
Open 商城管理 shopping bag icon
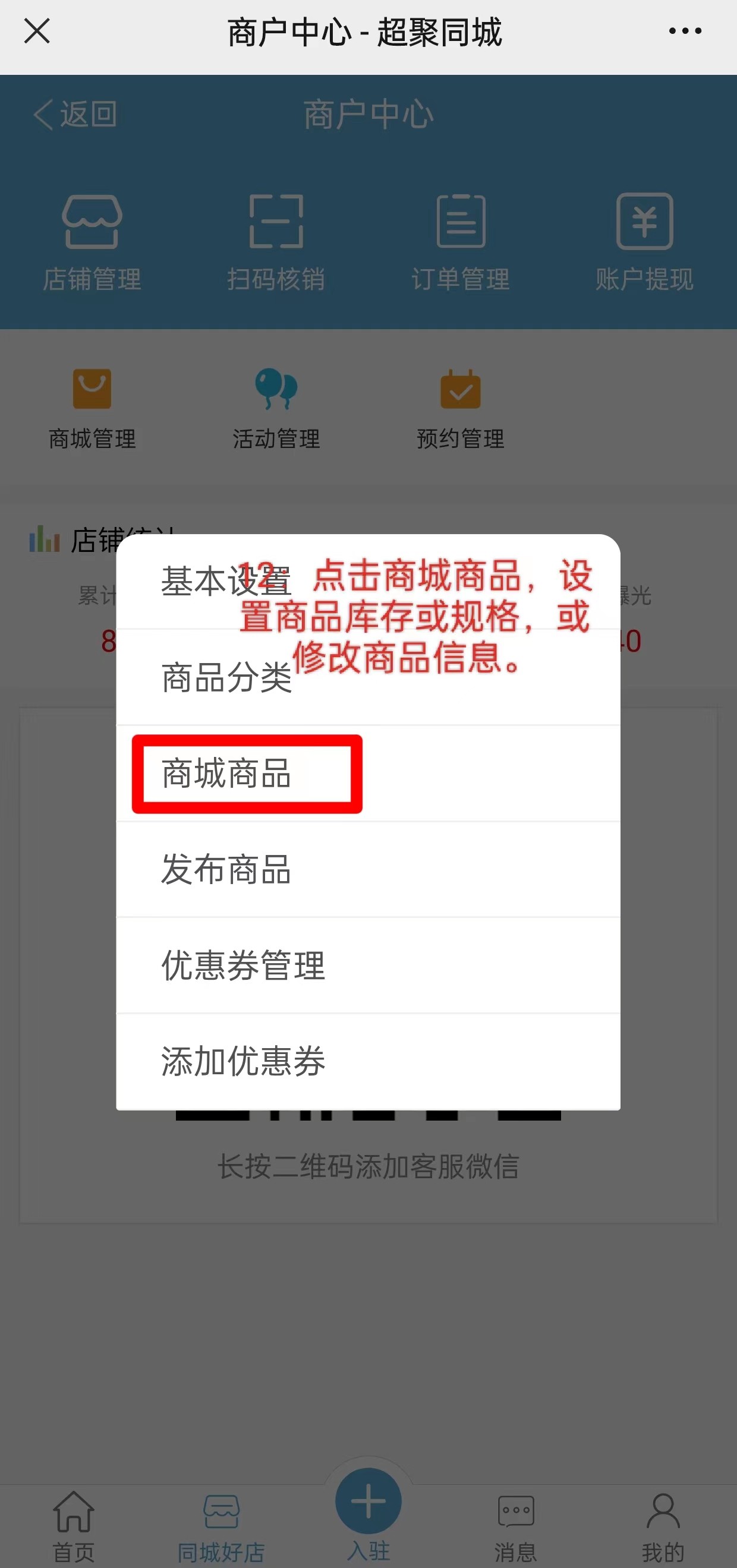[92, 389]
